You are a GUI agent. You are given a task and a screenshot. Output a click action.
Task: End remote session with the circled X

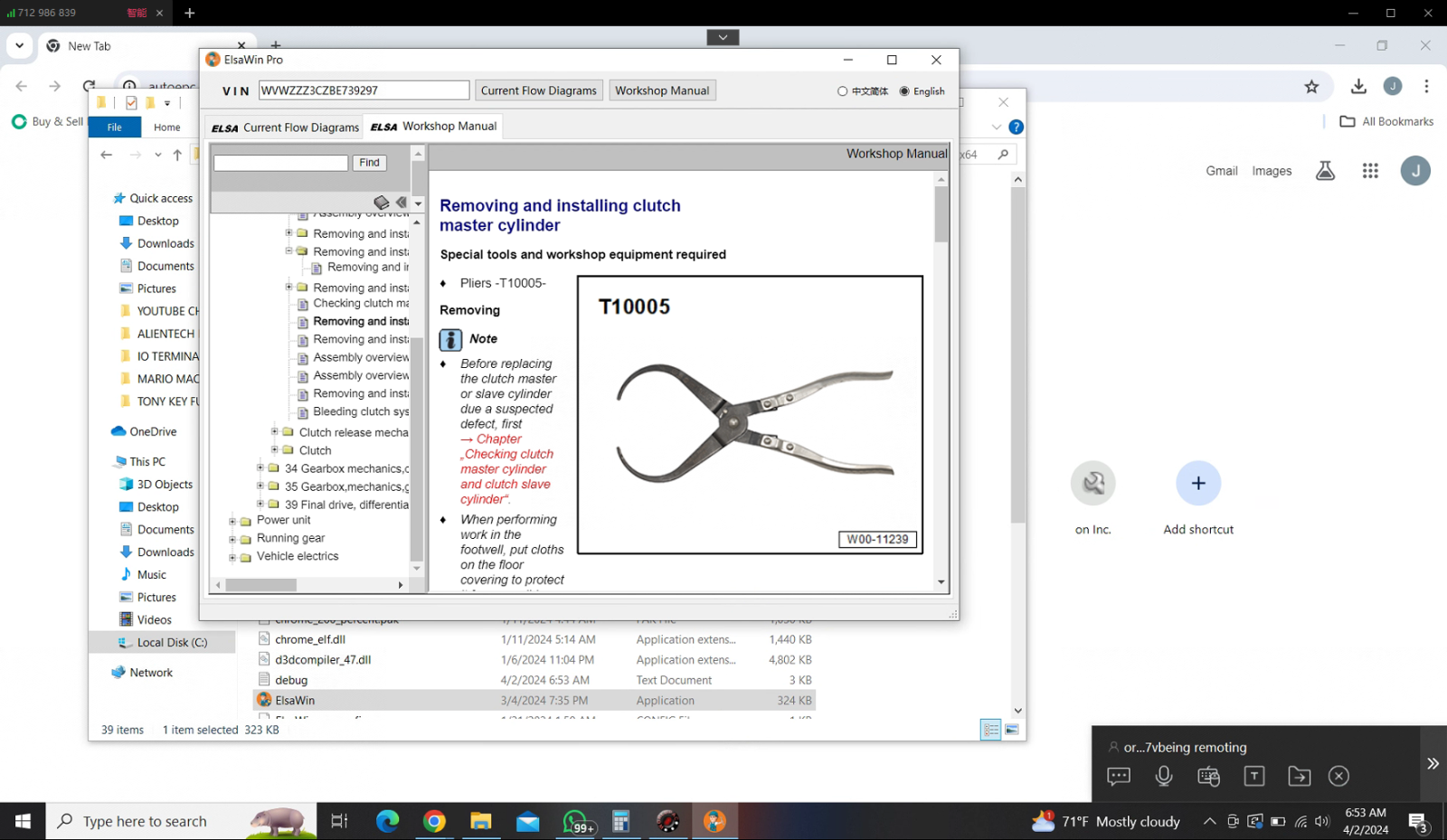pyautogui.click(x=1338, y=776)
